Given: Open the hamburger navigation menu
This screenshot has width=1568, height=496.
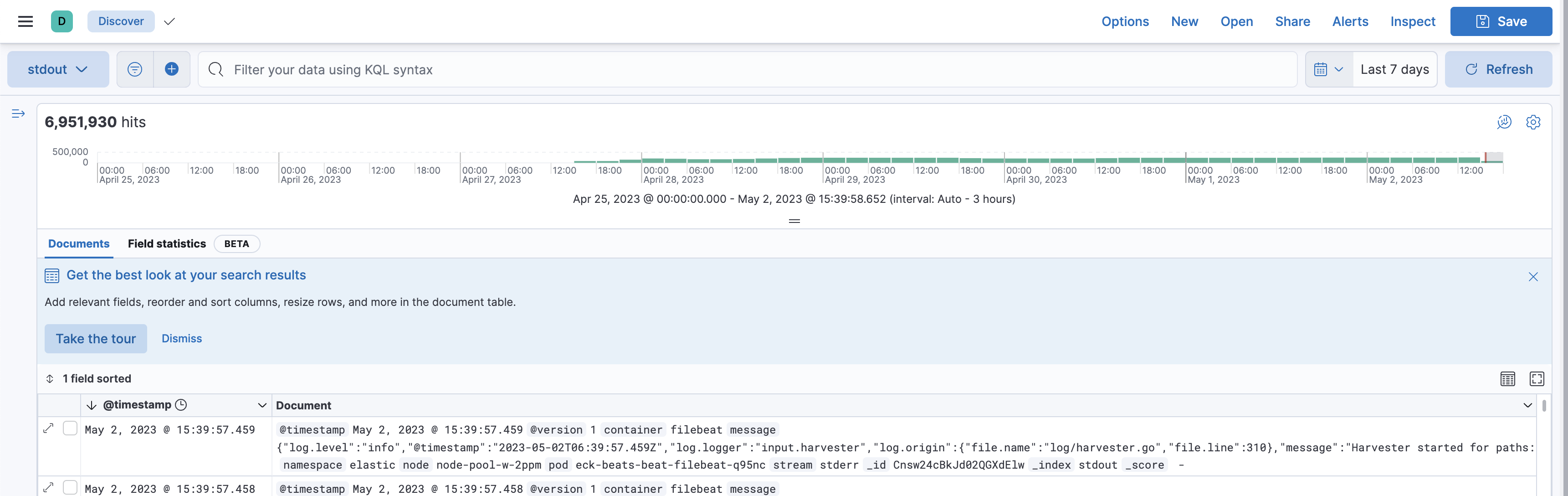Looking at the screenshot, I should (25, 21).
